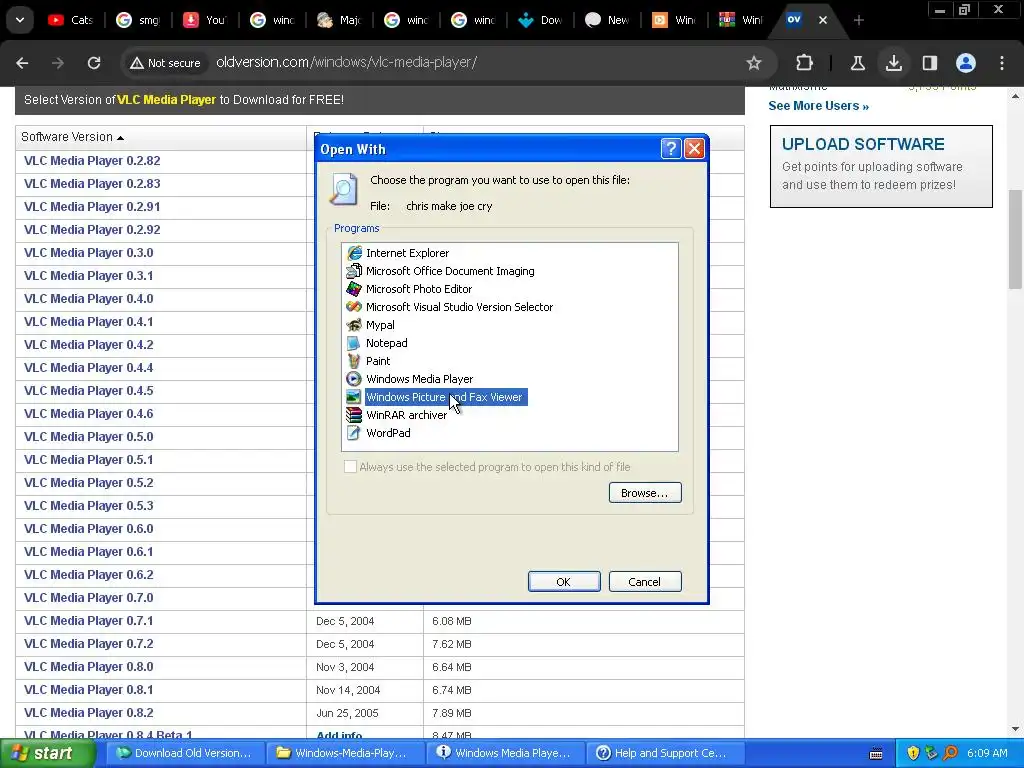
Task: Open Windows-Media-Play folder taskbar item
Action: (x=344, y=754)
